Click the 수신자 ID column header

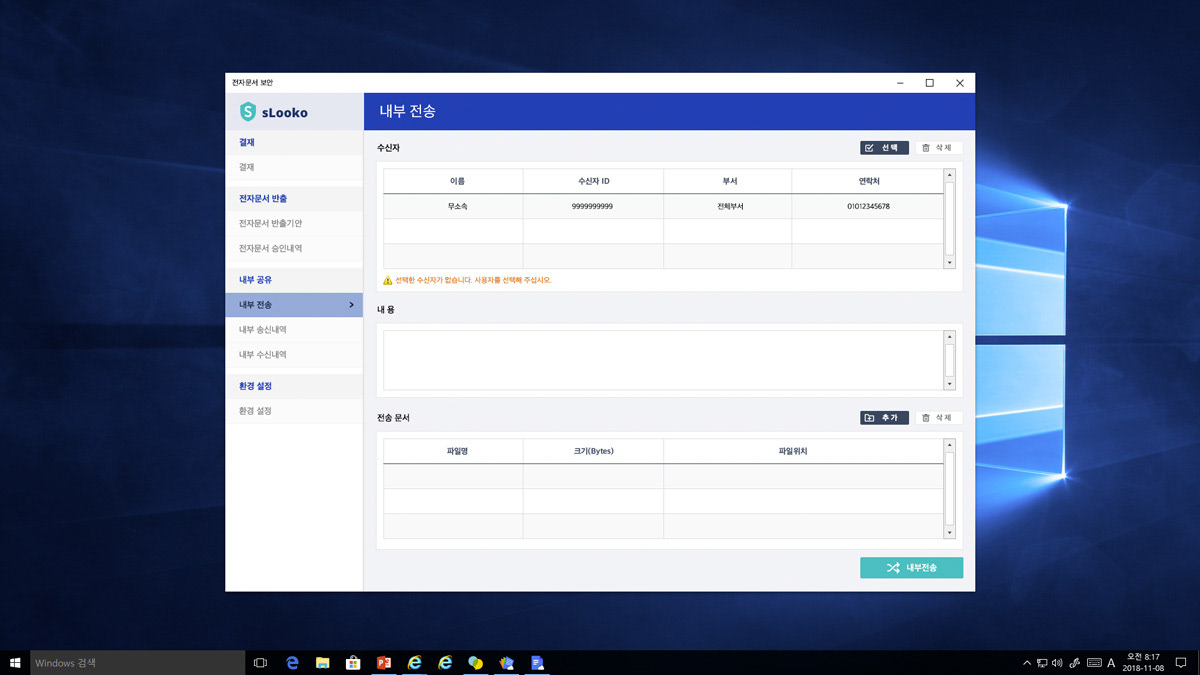[593, 181]
